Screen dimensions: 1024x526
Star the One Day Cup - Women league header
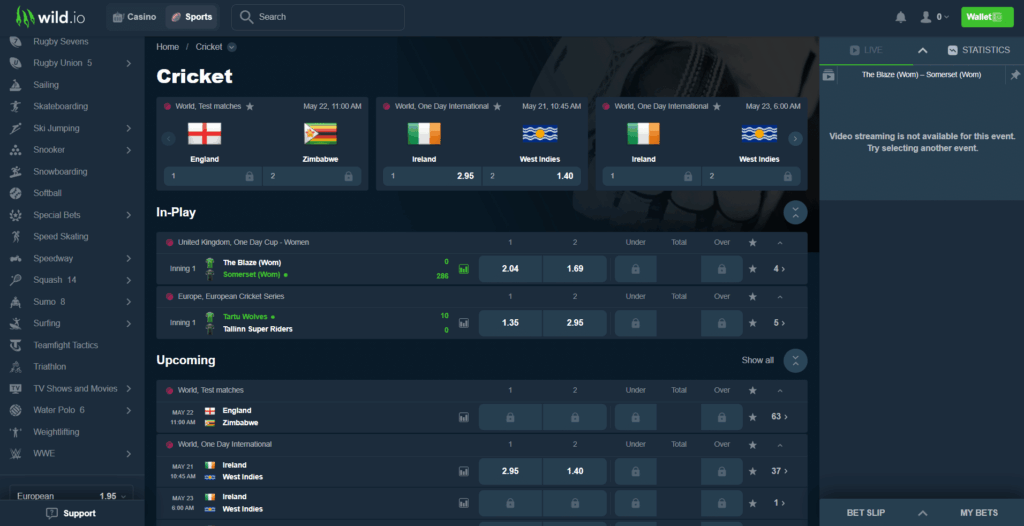pos(752,242)
